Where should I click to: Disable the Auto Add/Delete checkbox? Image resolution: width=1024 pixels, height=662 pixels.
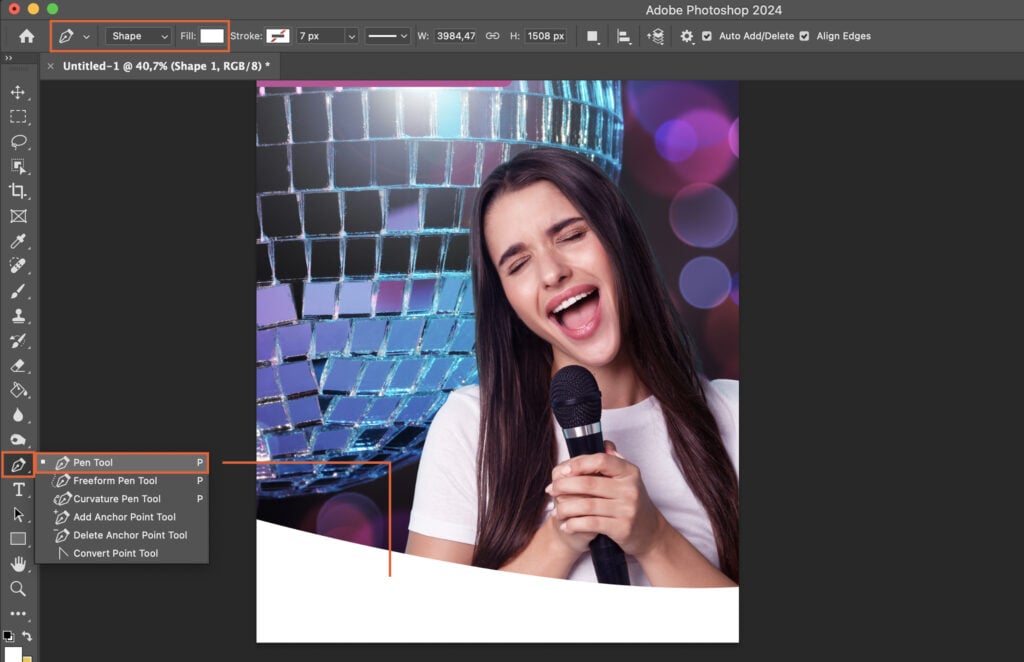[709, 35]
